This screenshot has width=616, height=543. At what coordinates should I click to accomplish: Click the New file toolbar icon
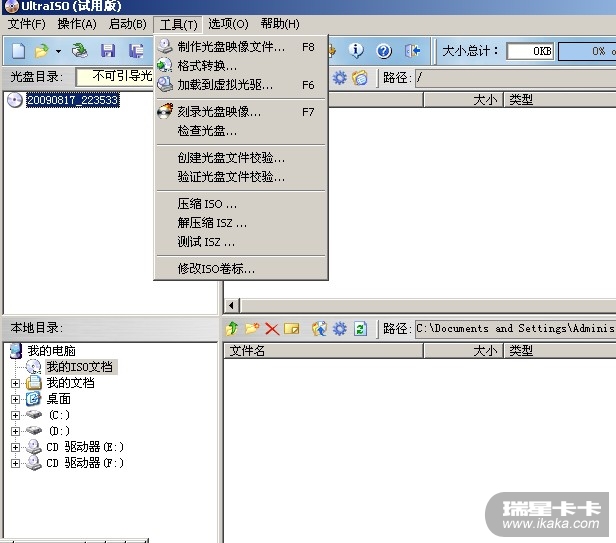(x=19, y=51)
